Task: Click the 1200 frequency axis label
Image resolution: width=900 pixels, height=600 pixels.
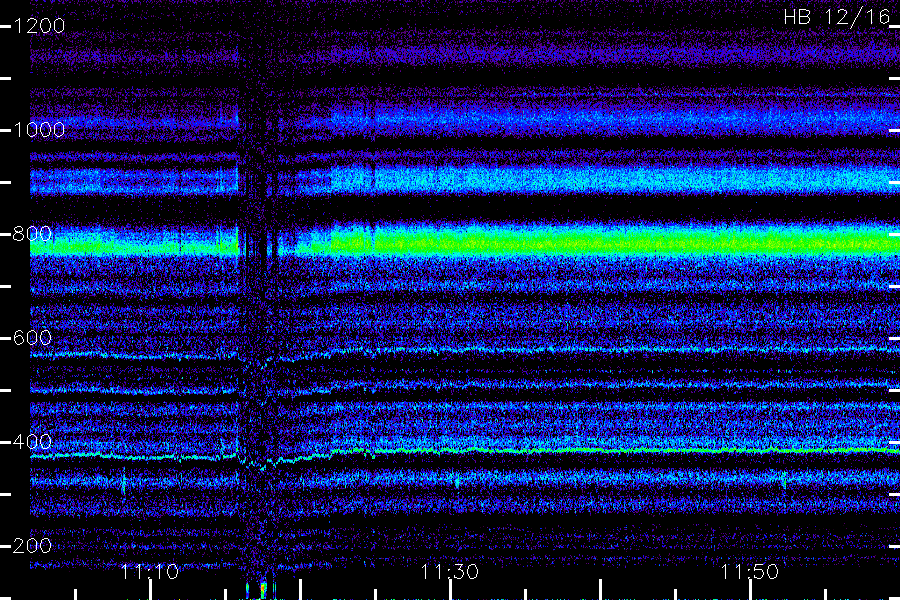Action: [x=39, y=26]
